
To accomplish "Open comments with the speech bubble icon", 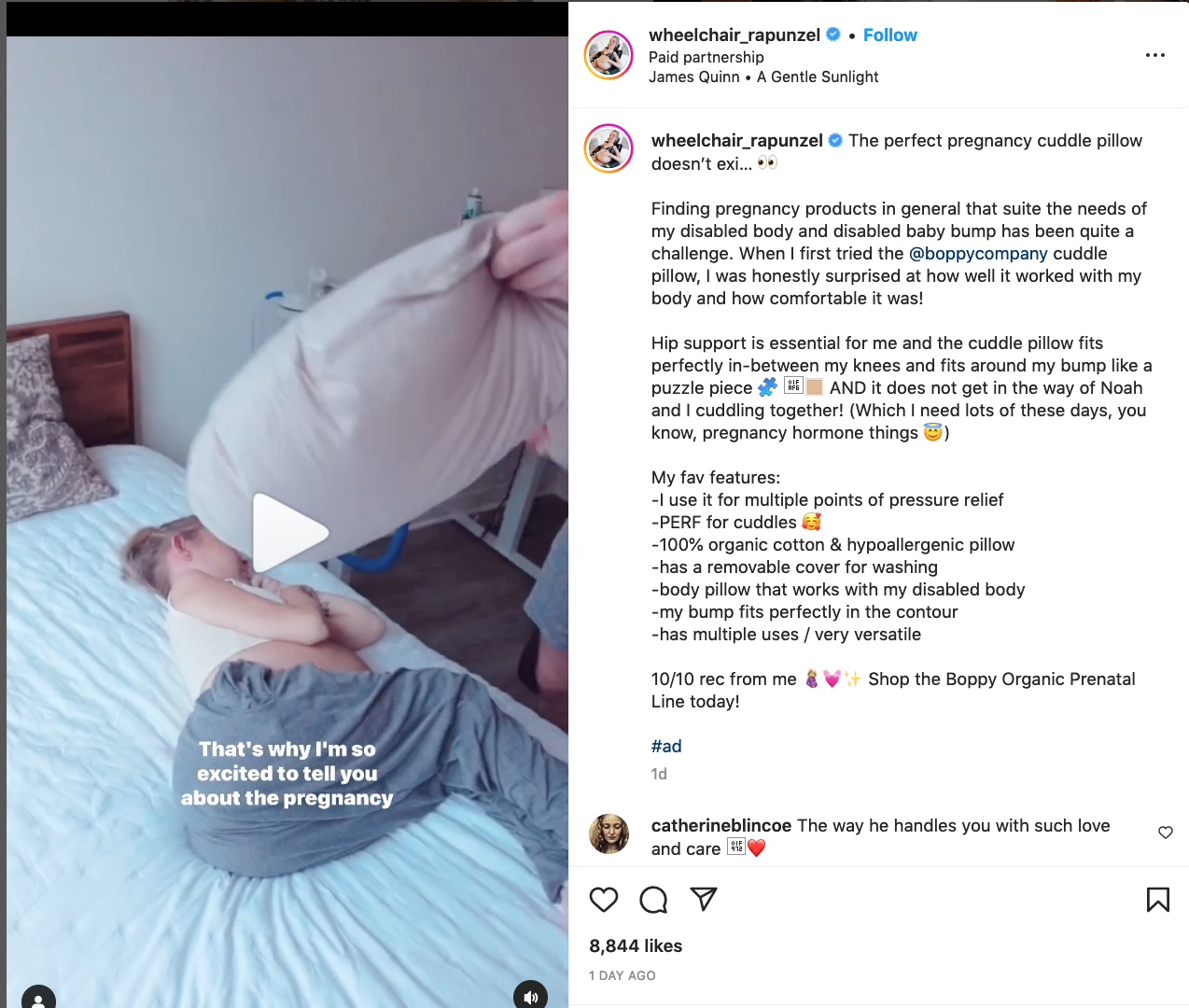I will coord(653,900).
